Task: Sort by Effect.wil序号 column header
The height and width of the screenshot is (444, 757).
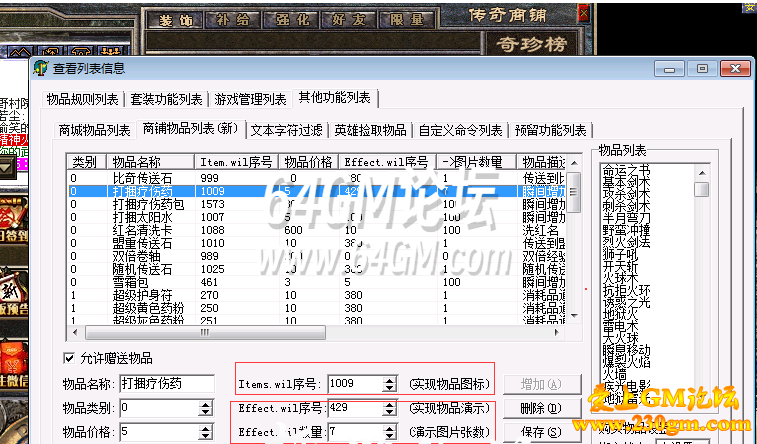Action: tap(388, 162)
